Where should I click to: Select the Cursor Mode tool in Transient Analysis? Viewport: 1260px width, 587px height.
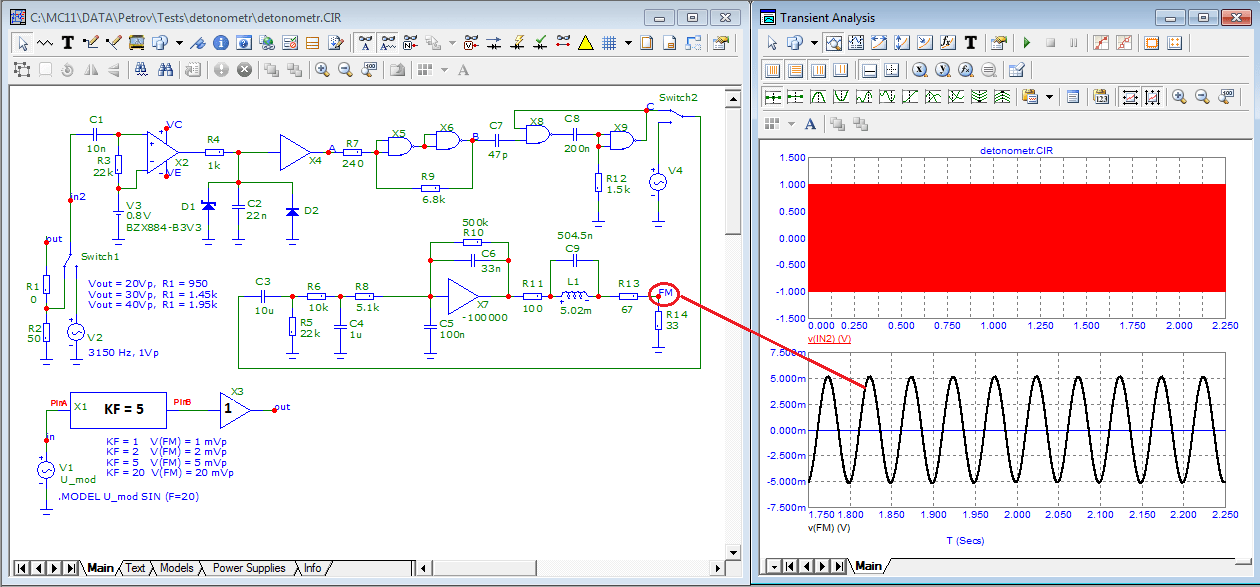(x=857, y=43)
